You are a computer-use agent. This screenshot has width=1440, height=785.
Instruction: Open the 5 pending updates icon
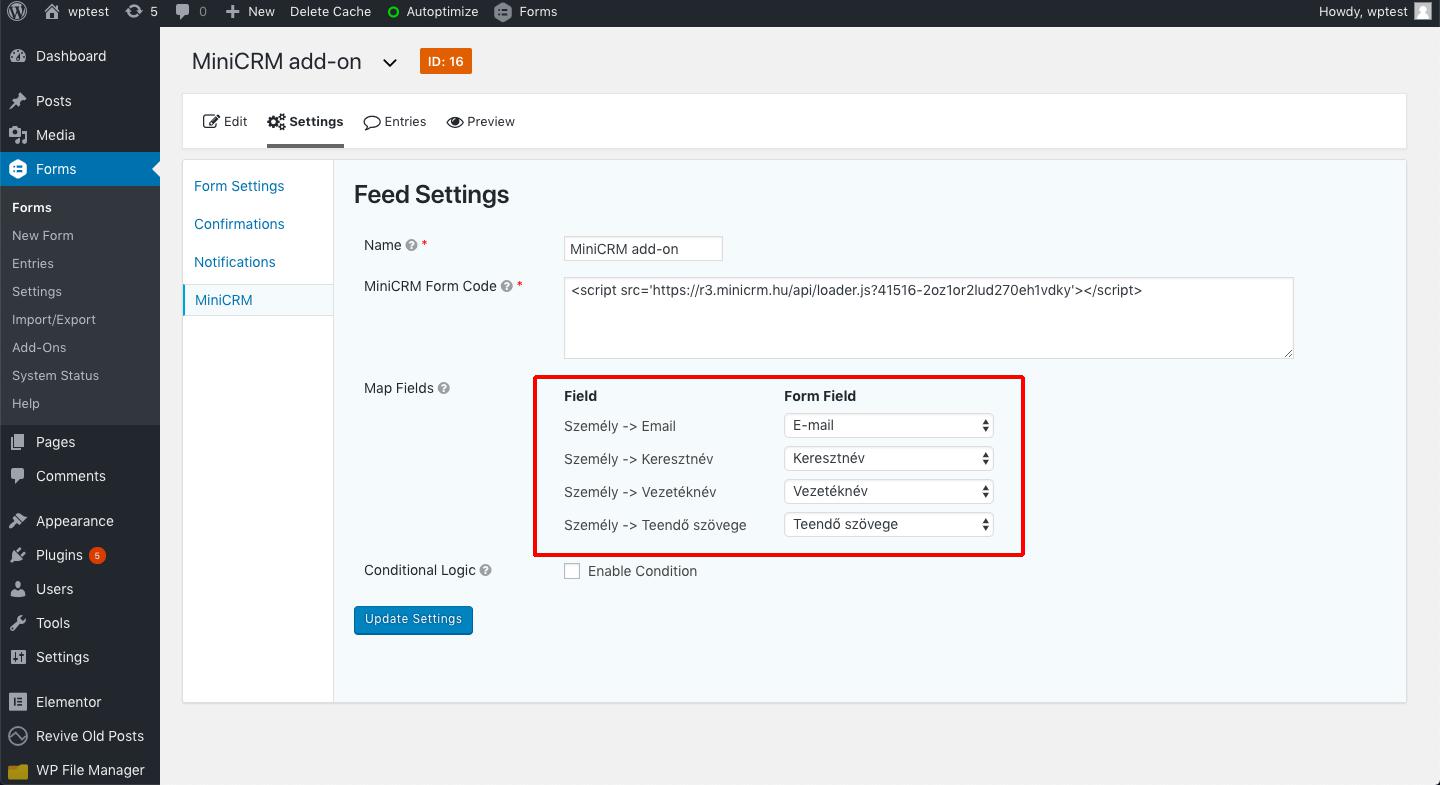pyautogui.click(x=141, y=12)
